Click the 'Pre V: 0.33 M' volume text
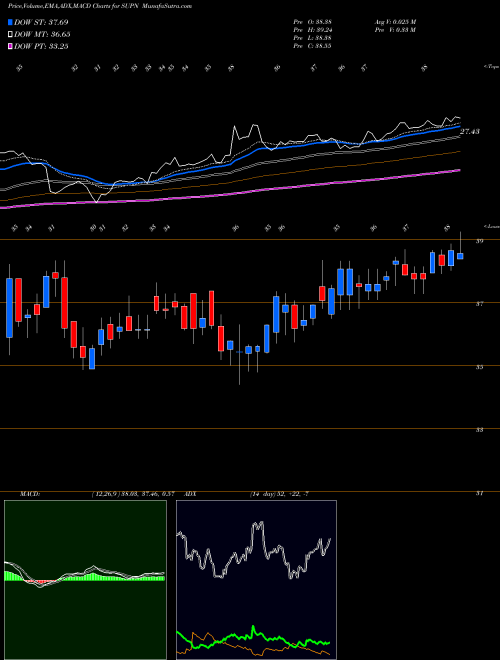This screenshot has width=500, height=660. [394, 30]
